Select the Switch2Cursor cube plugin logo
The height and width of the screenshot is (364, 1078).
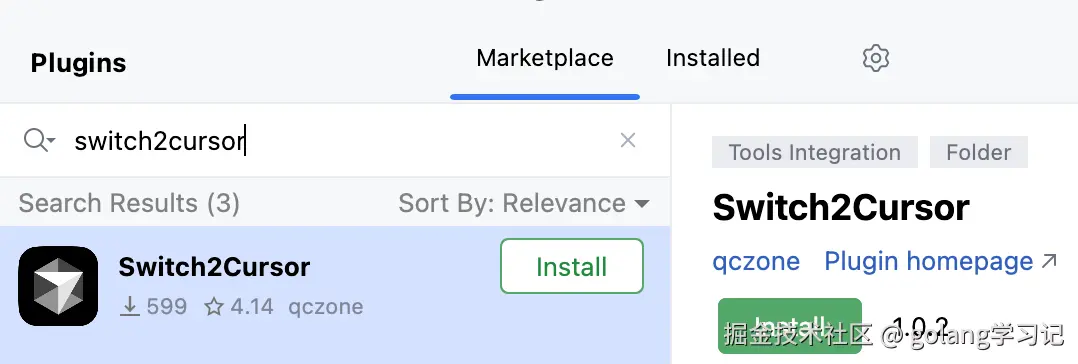(58, 286)
